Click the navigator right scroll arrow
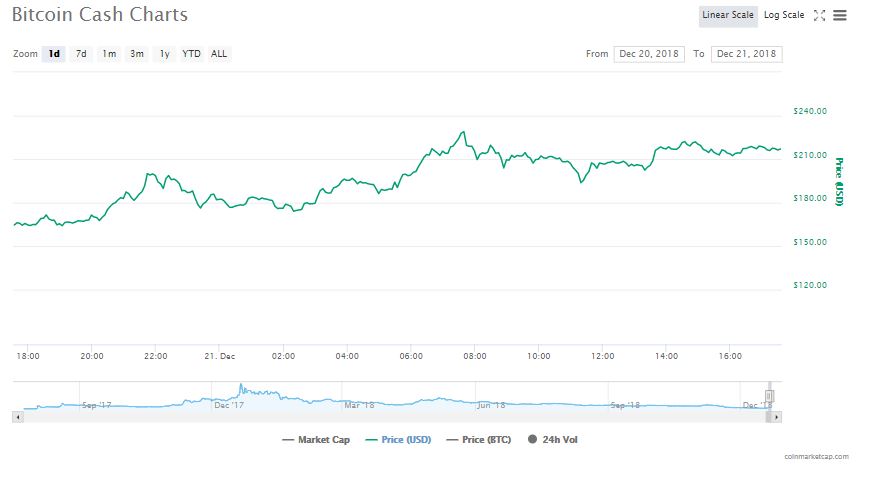Image resolution: width=877 pixels, height=482 pixels. click(x=776, y=417)
